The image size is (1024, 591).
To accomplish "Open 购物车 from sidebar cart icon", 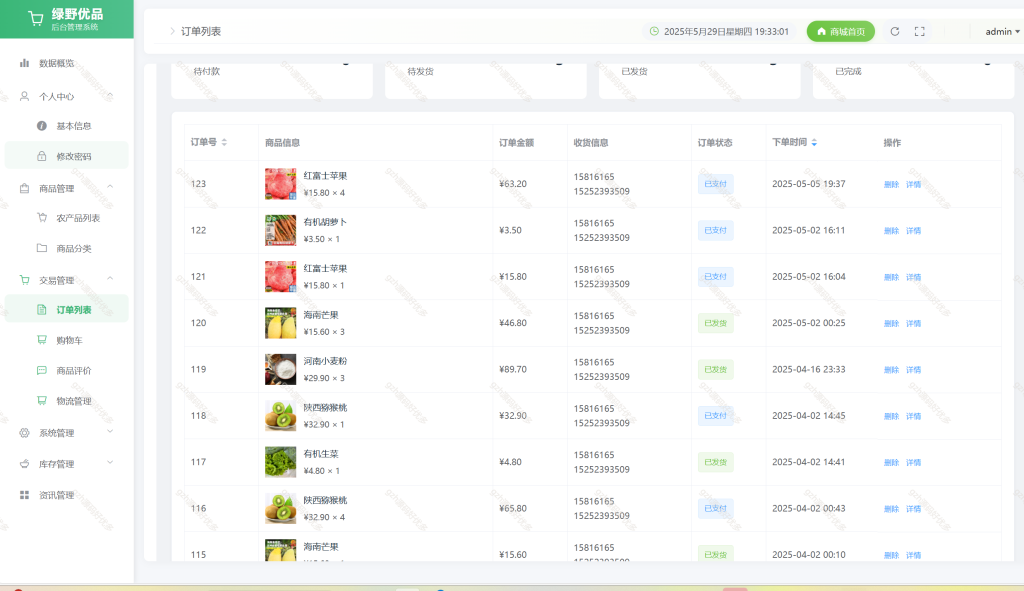I will 42,340.
